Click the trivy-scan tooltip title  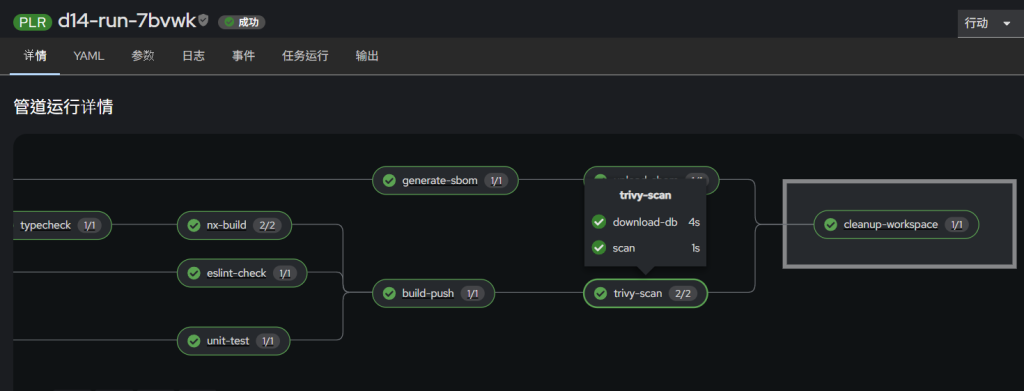tap(645, 195)
